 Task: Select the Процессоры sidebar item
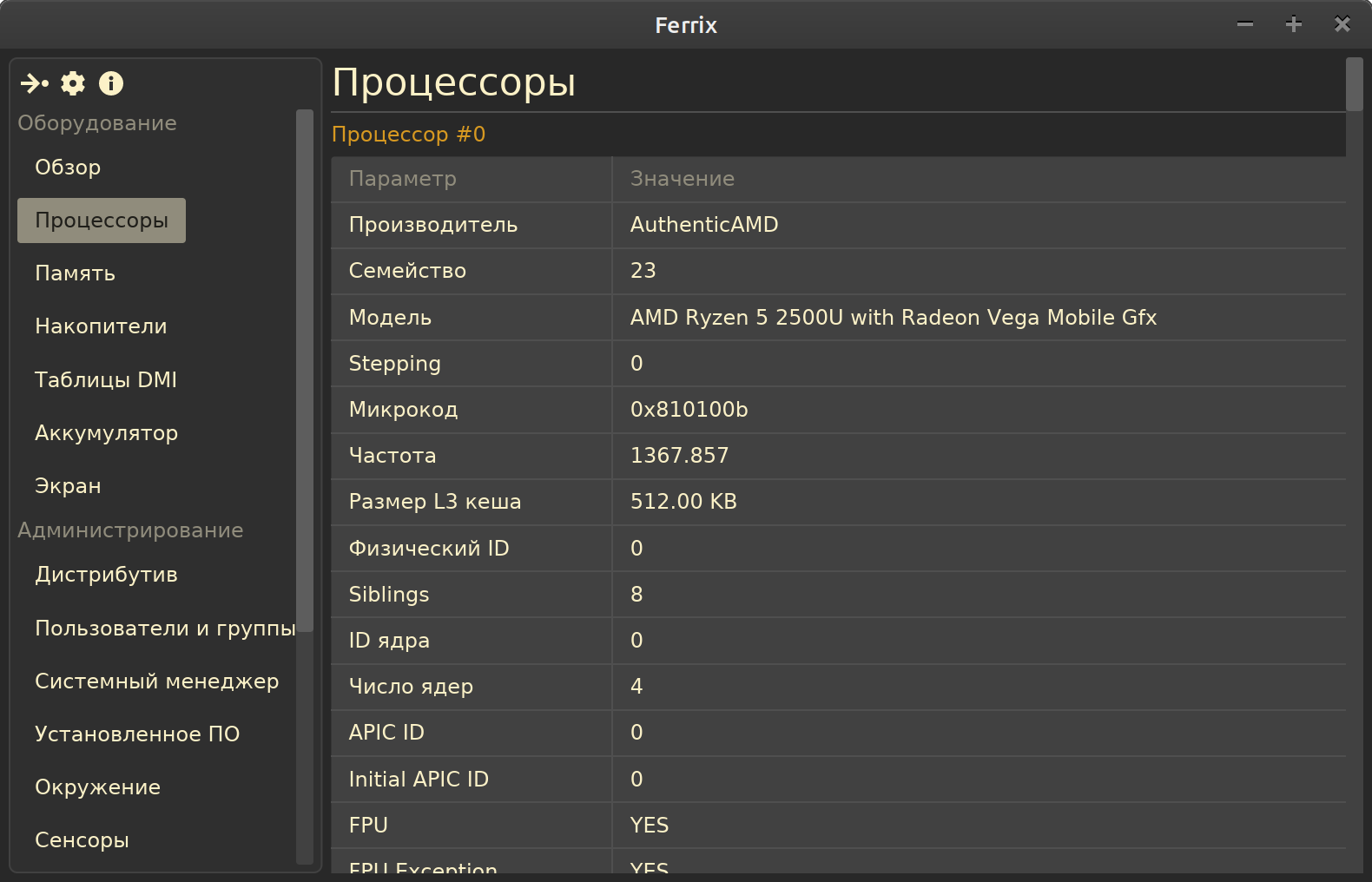102,220
